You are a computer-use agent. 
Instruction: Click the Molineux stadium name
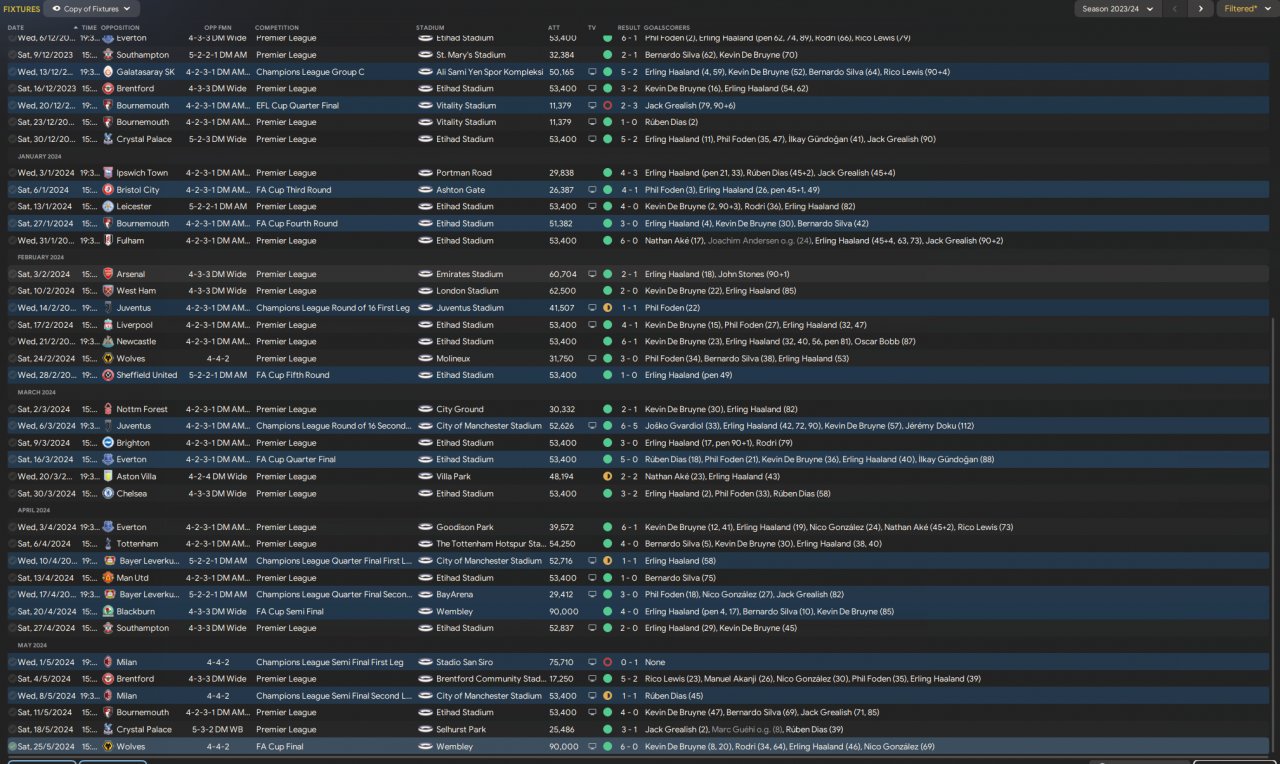point(455,359)
